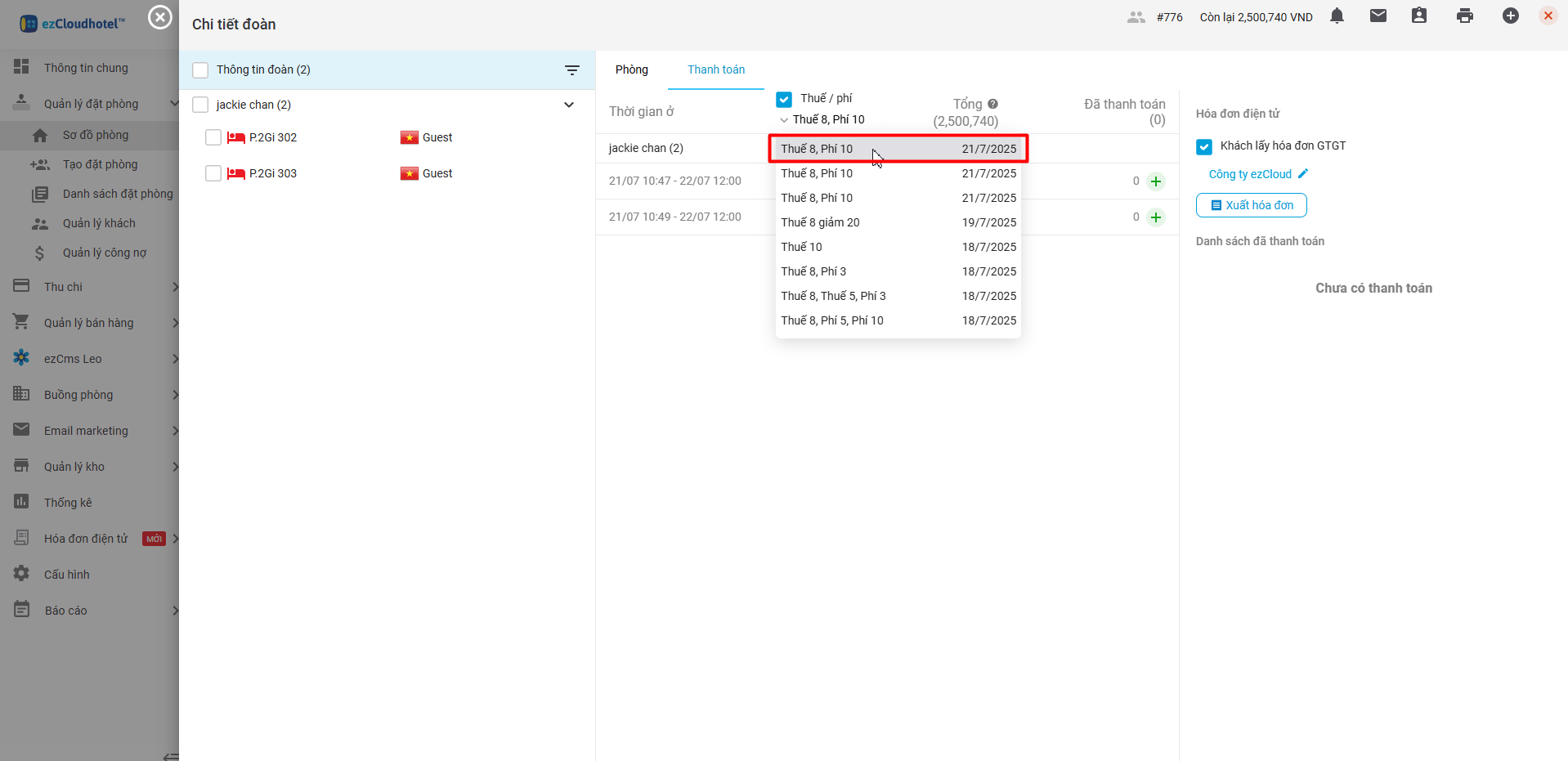Open Danh sách đặt phòng in sidebar
The image size is (1568, 761).
point(117,194)
